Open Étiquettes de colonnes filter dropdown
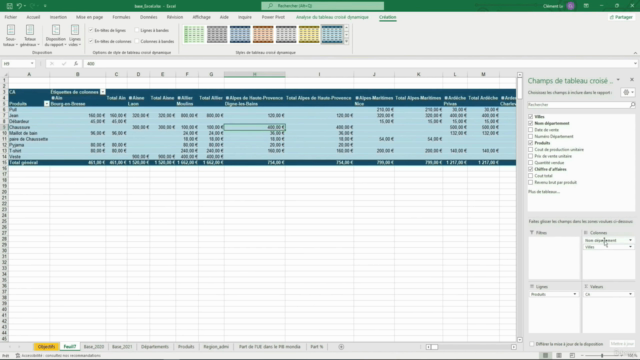The image size is (640, 360). point(102,92)
